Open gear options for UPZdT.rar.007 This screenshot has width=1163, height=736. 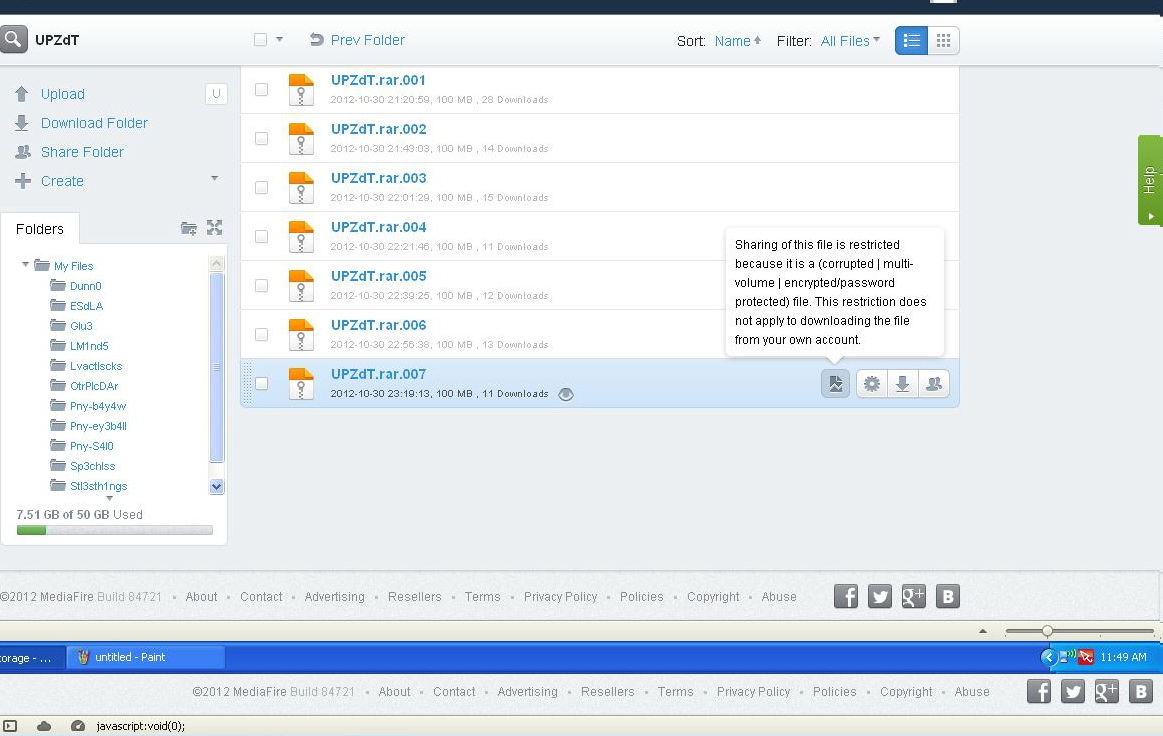click(x=872, y=384)
